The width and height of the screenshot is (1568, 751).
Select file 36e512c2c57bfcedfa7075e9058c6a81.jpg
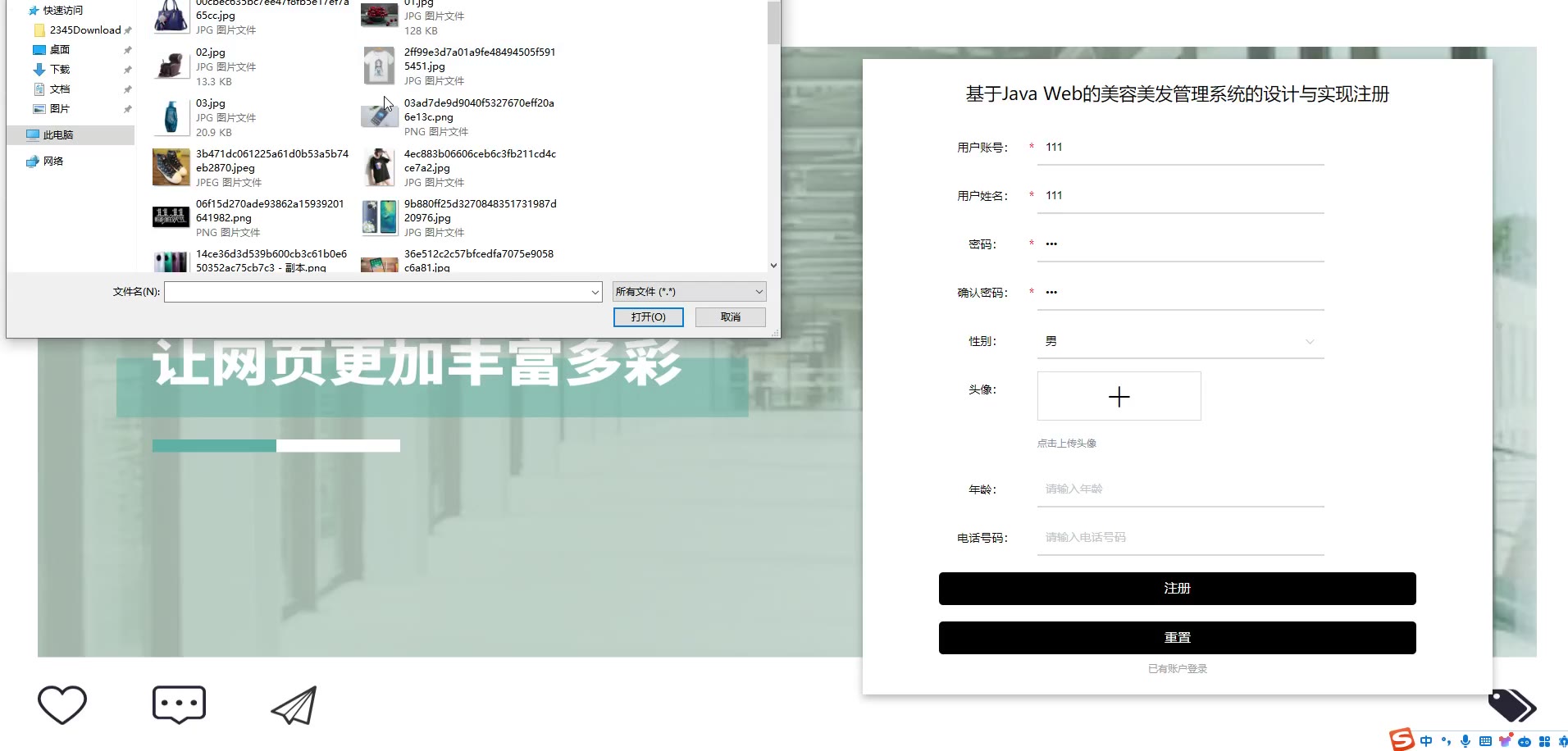coord(459,262)
